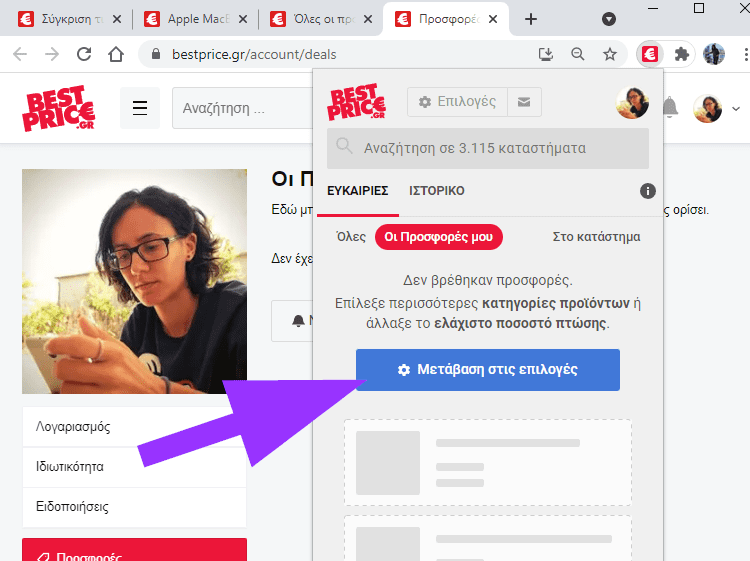Open the tab search dropdown in Chrome
Viewport: 750px width, 561px height.
coord(608,19)
